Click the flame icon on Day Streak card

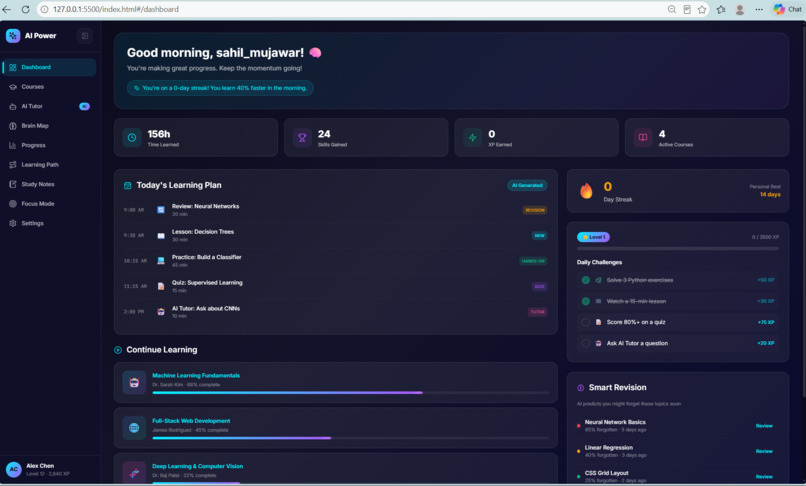pos(587,191)
